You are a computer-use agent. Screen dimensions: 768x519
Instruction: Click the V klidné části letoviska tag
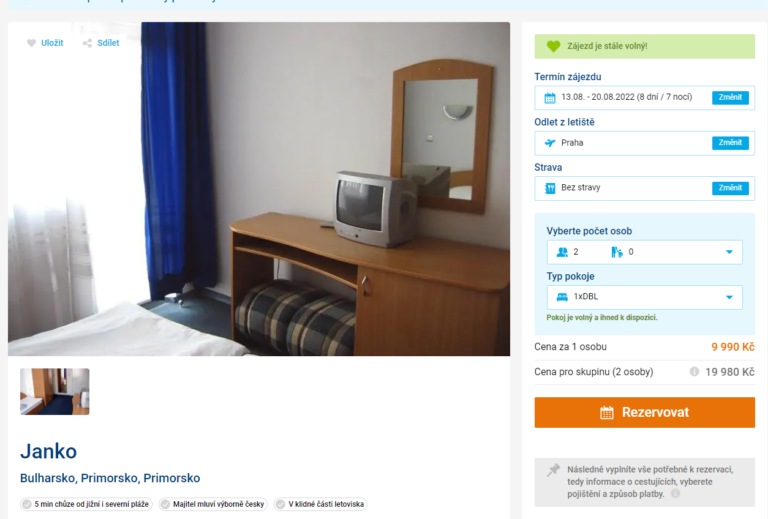tap(321, 504)
